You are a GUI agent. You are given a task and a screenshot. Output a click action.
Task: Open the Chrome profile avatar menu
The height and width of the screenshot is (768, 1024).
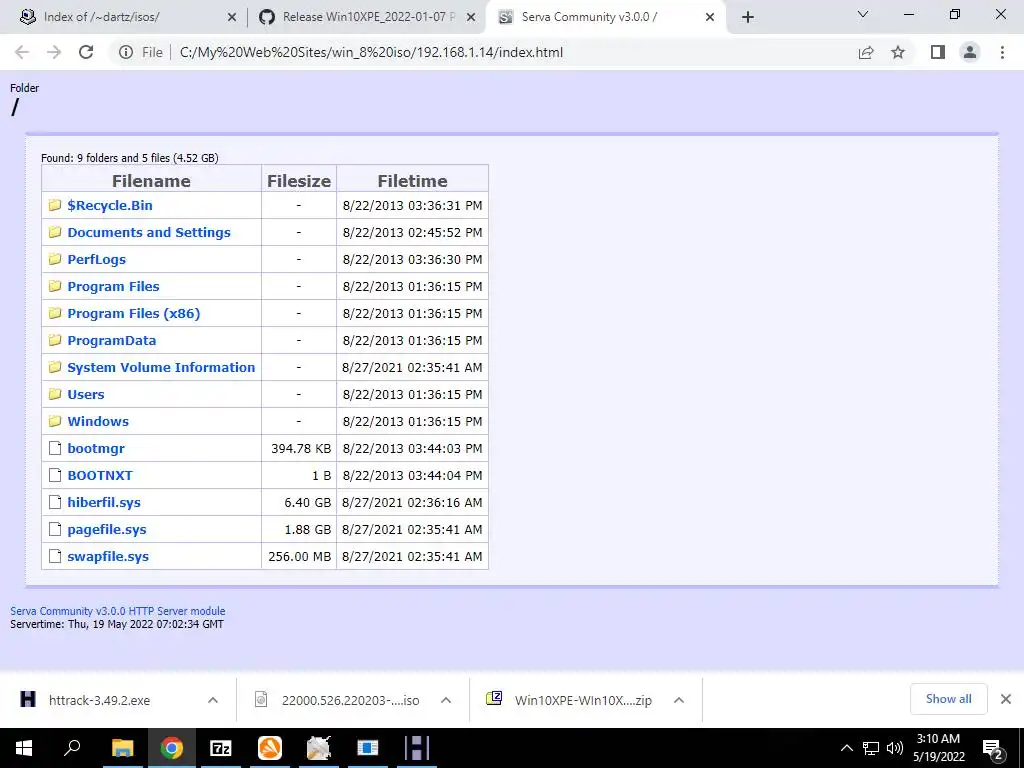pos(970,52)
